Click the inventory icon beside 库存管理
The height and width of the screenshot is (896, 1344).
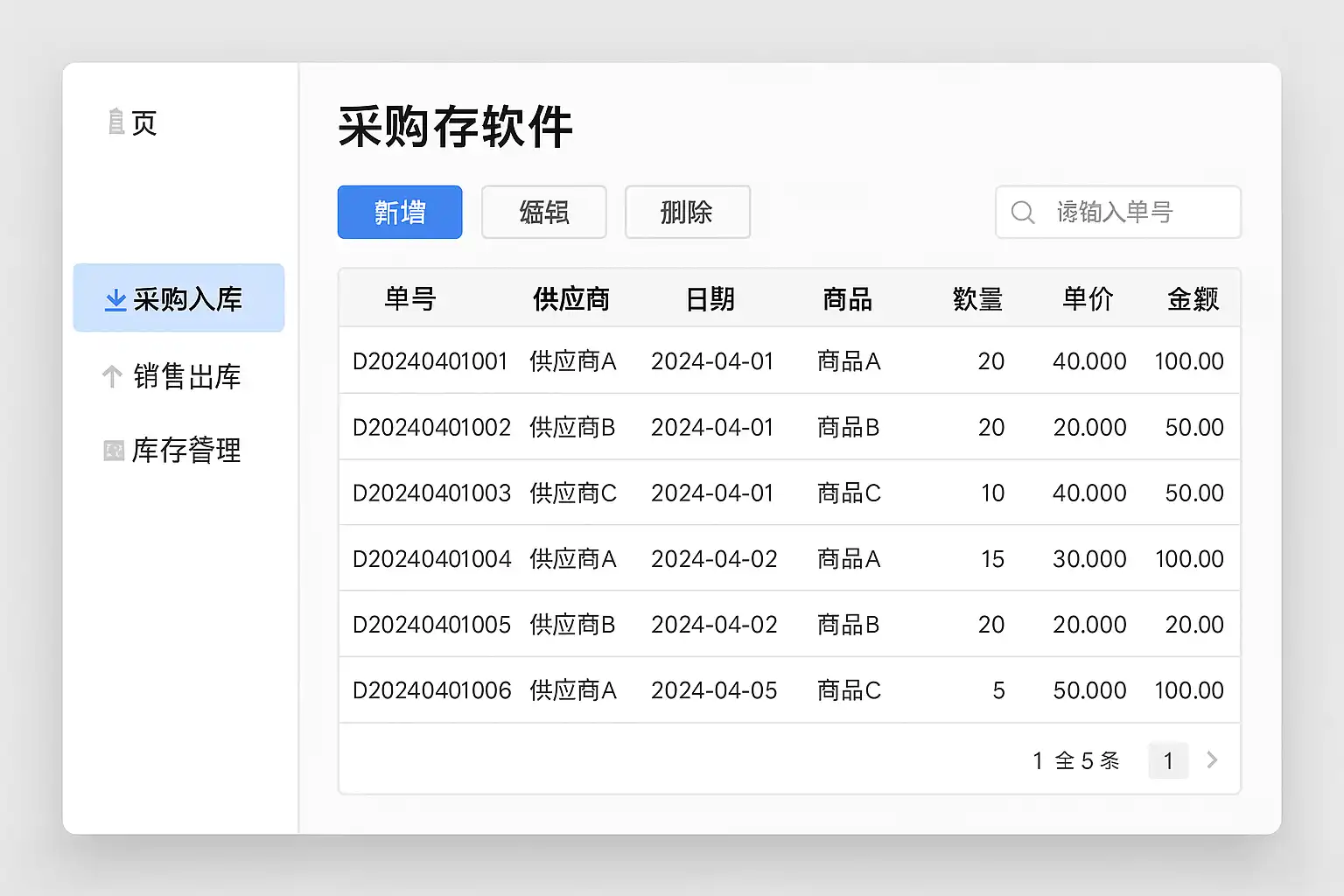point(114,451)
